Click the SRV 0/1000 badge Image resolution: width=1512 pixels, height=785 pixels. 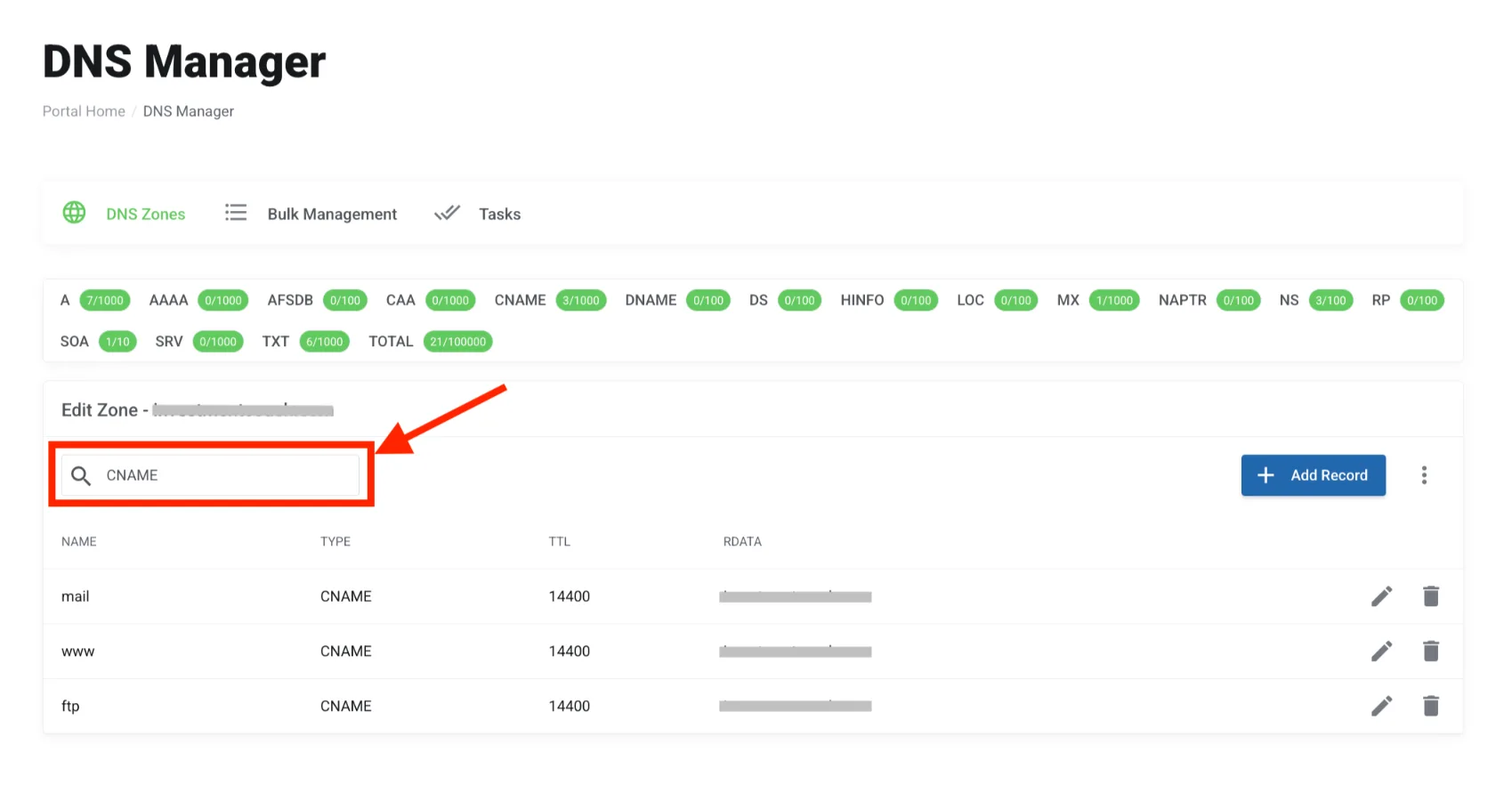218,342
